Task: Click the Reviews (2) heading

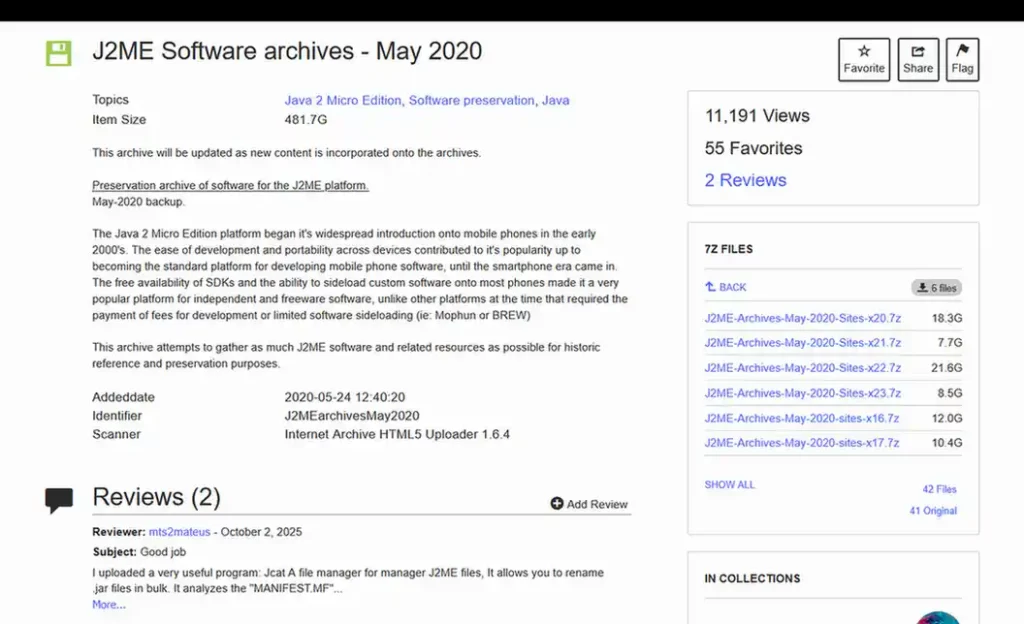Action: [156, 497]
